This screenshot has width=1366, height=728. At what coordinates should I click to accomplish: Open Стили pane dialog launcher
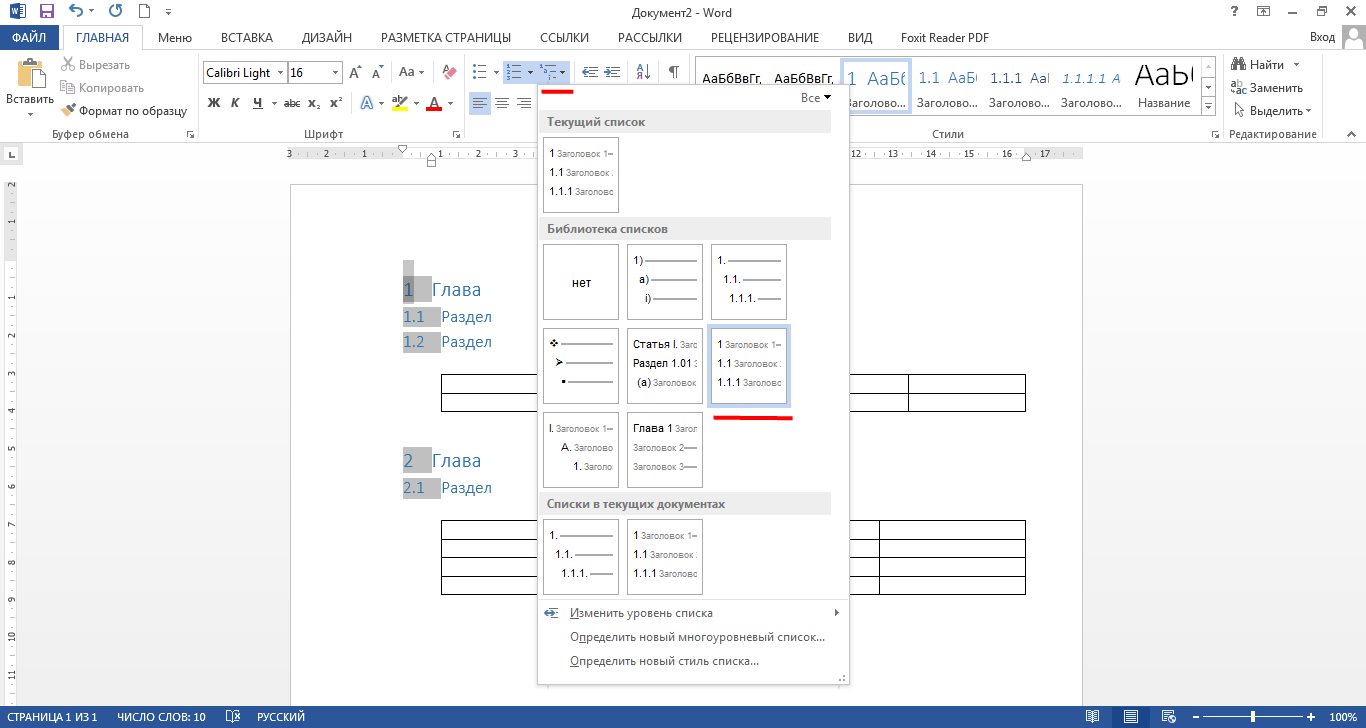(x=1214, y=134)
